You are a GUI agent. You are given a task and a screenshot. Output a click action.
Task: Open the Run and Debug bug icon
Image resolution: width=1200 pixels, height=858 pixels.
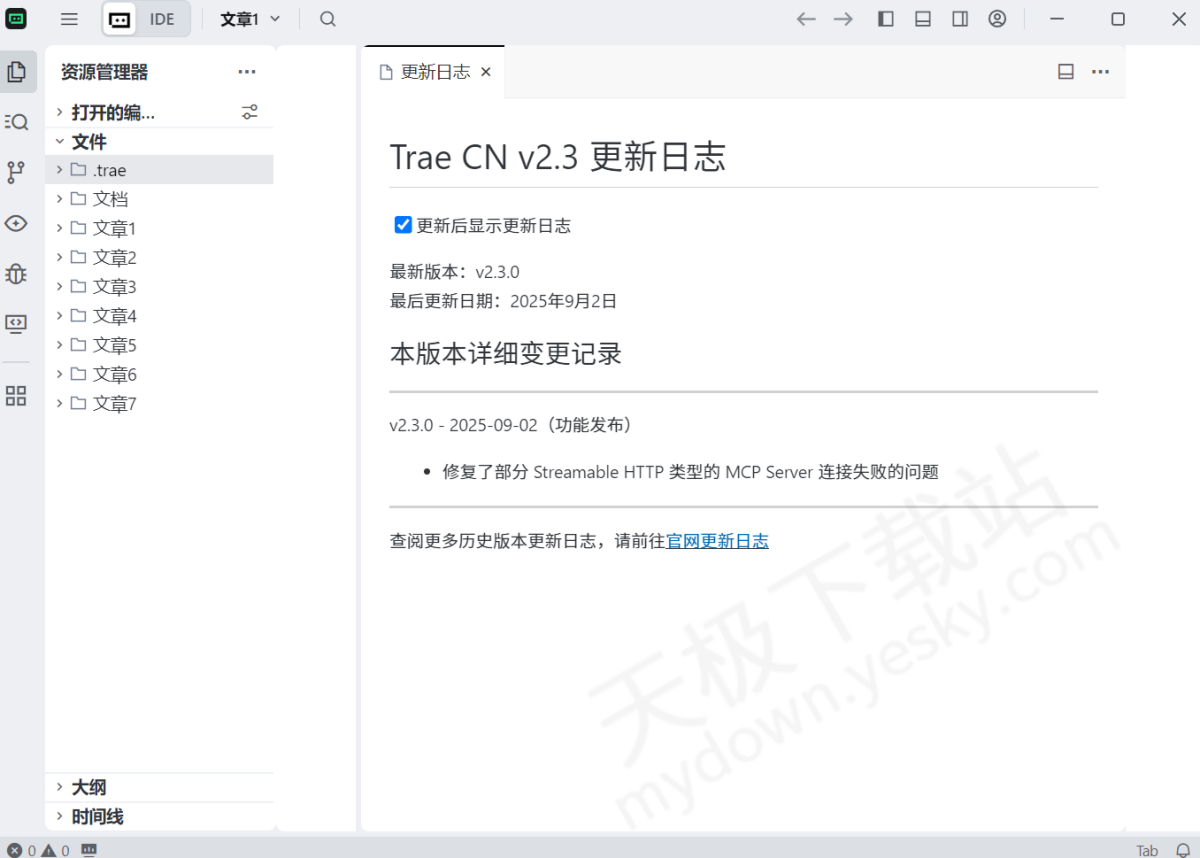16,273
